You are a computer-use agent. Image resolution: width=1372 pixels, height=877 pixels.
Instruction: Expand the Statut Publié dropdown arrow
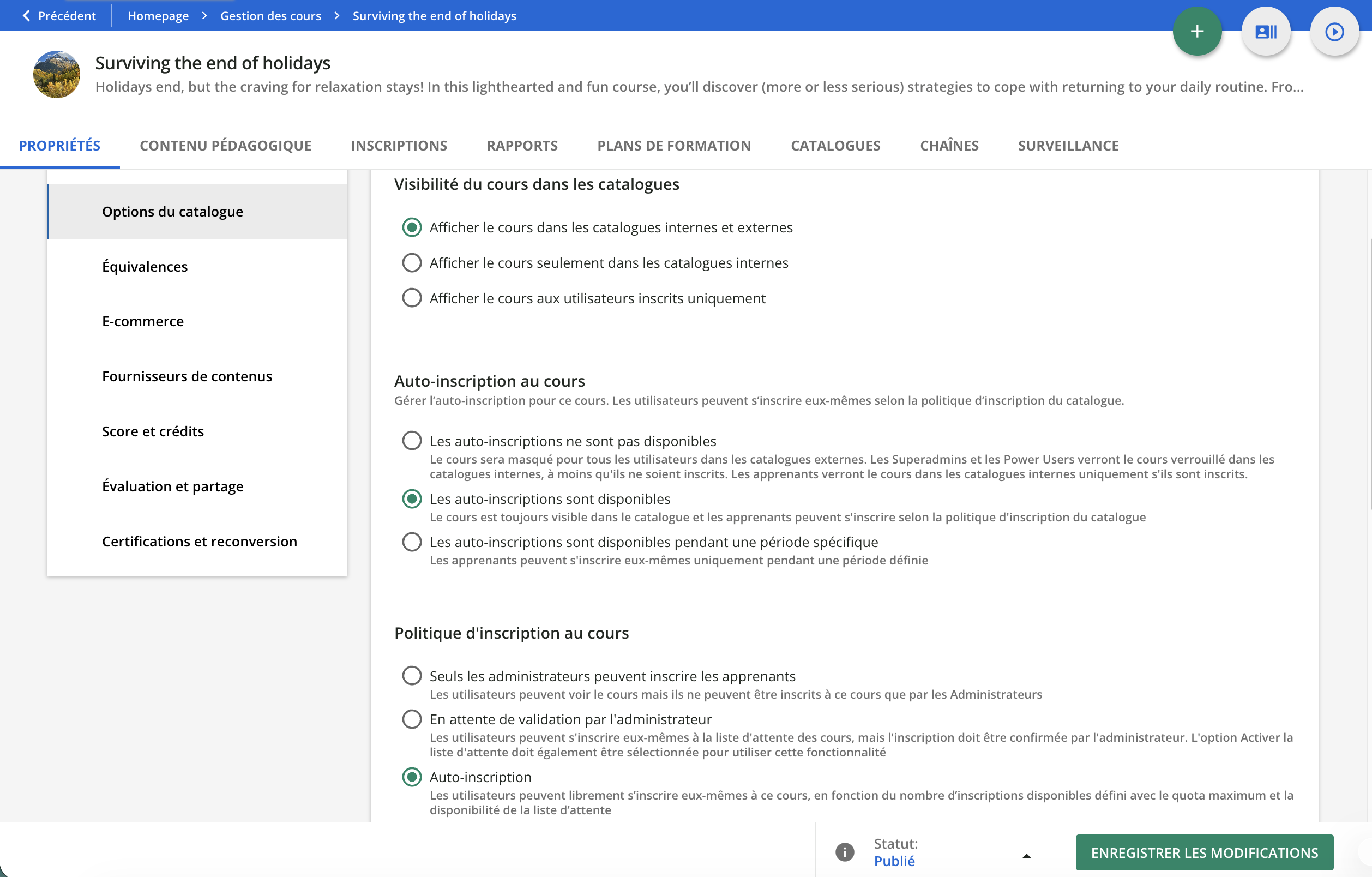tap(1026, 855)
